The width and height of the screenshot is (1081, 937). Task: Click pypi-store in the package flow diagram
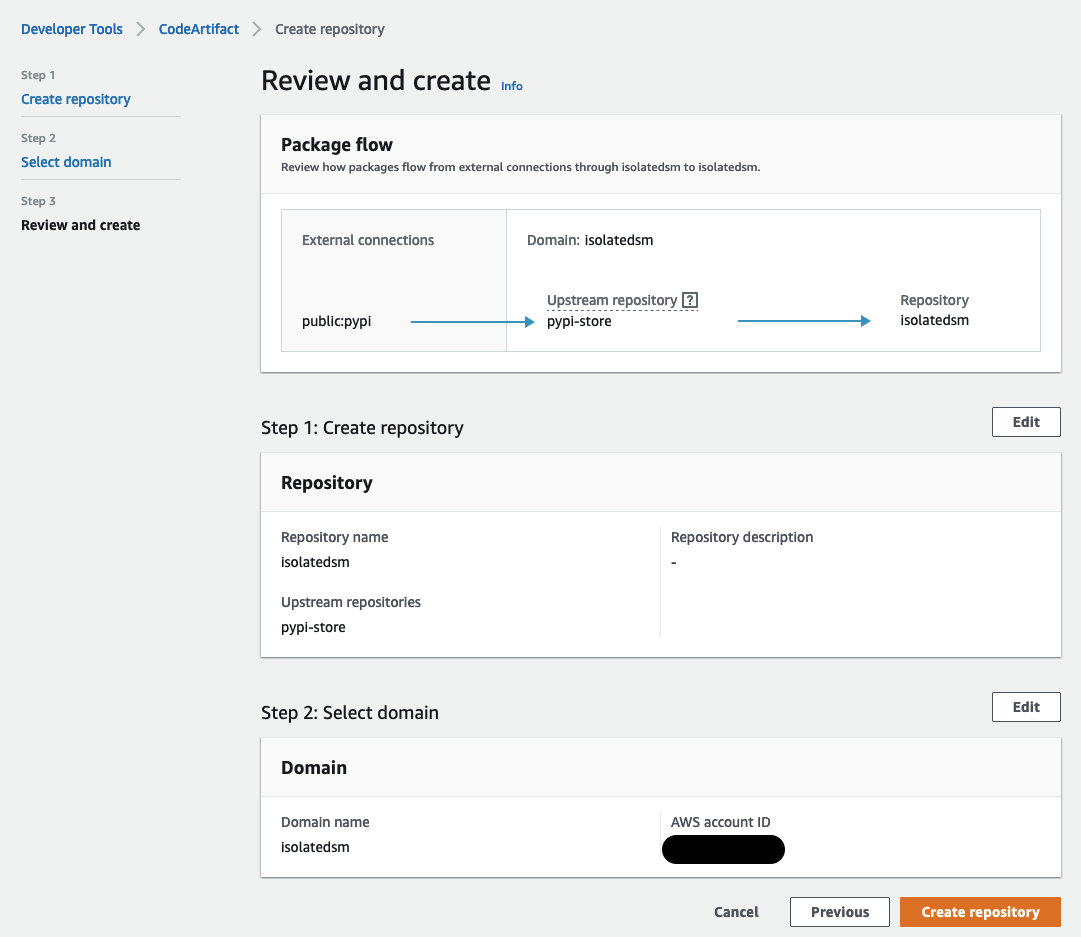click(x=579, y=321)
